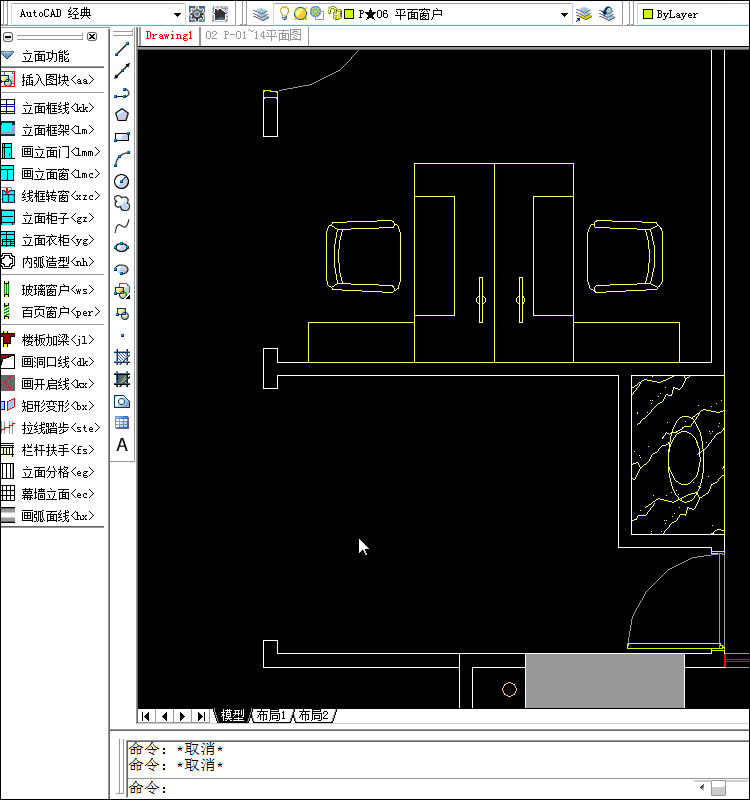Toggle the layer lock icon
Viewport: 750px width, 800px height.
coord(334,14)
